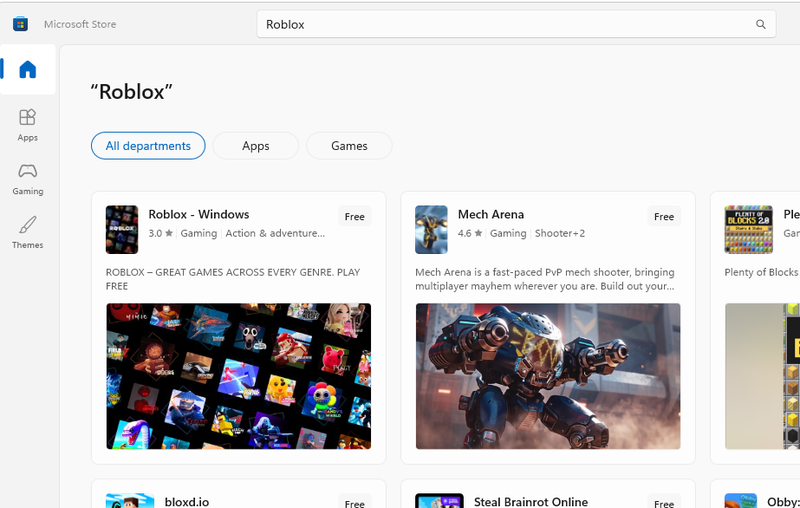Click Free button on bloxd.io card
The height and width of the screenshot is (508, 800).
(355, 503)
